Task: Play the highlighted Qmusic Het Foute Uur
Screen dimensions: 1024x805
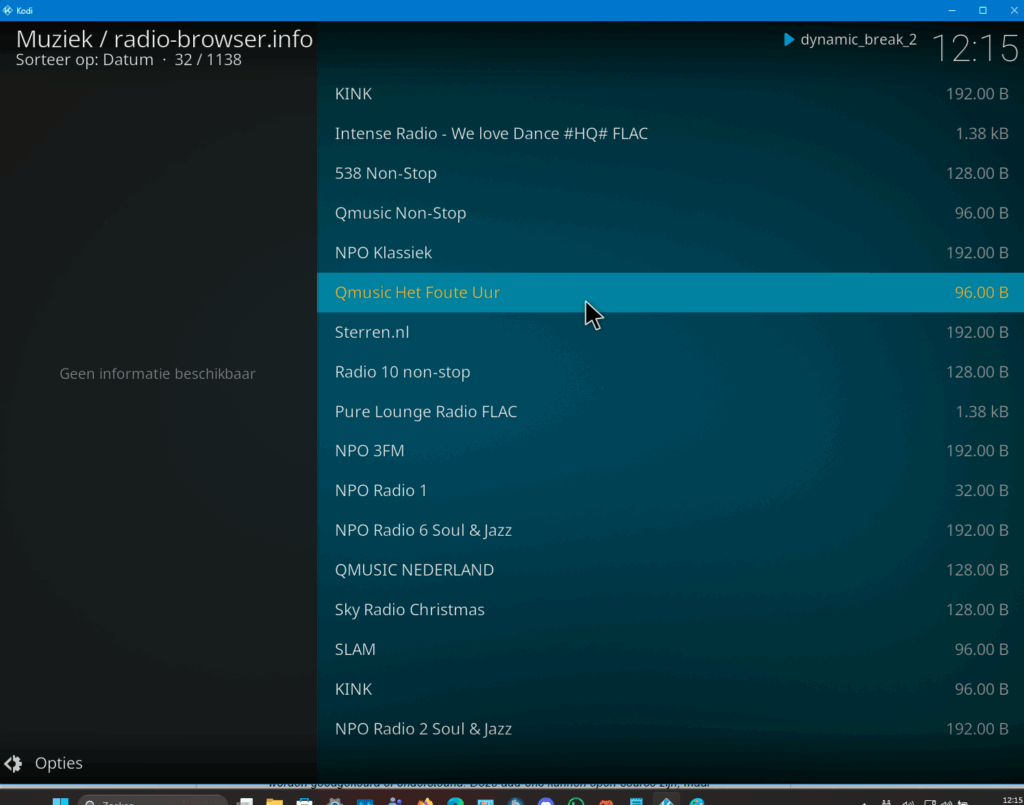Action: (x=417, y=293)
